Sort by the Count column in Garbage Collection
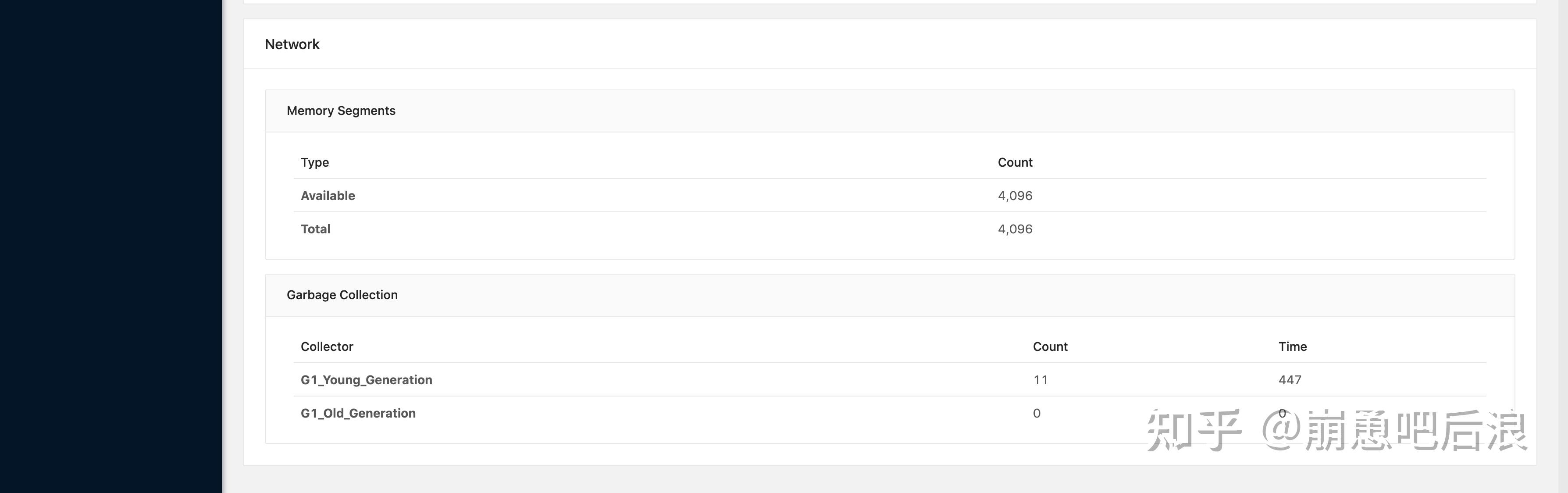The width and height of the screenshot is (1568, 493). (x=1049, y=347)
